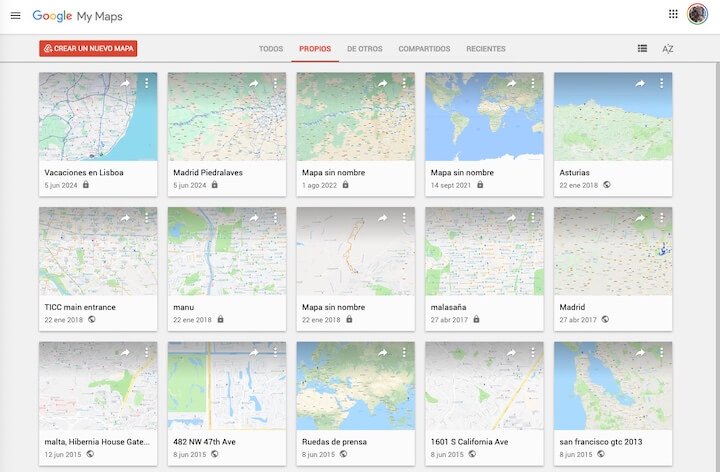Open more options for Asturias map
720x472 pixels.
pyautogui.click(x=661, y=83)
